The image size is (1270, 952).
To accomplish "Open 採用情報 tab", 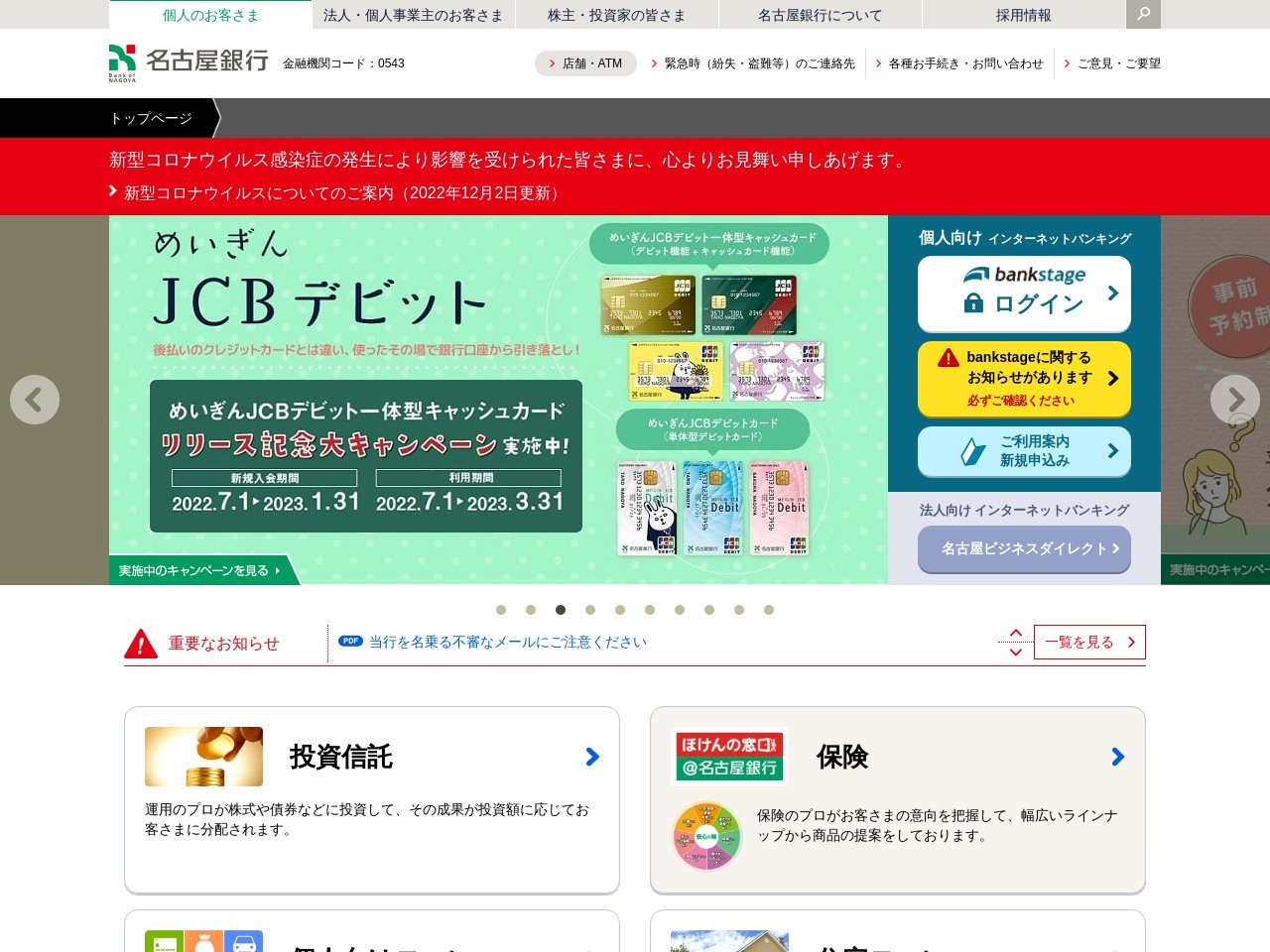I will [1024, 15].
